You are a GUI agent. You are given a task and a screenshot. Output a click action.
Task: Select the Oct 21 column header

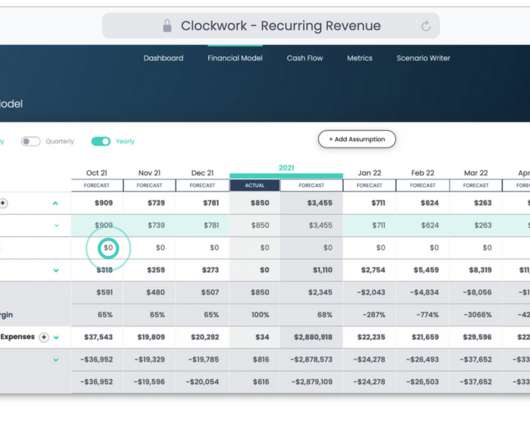click(97, 173)
